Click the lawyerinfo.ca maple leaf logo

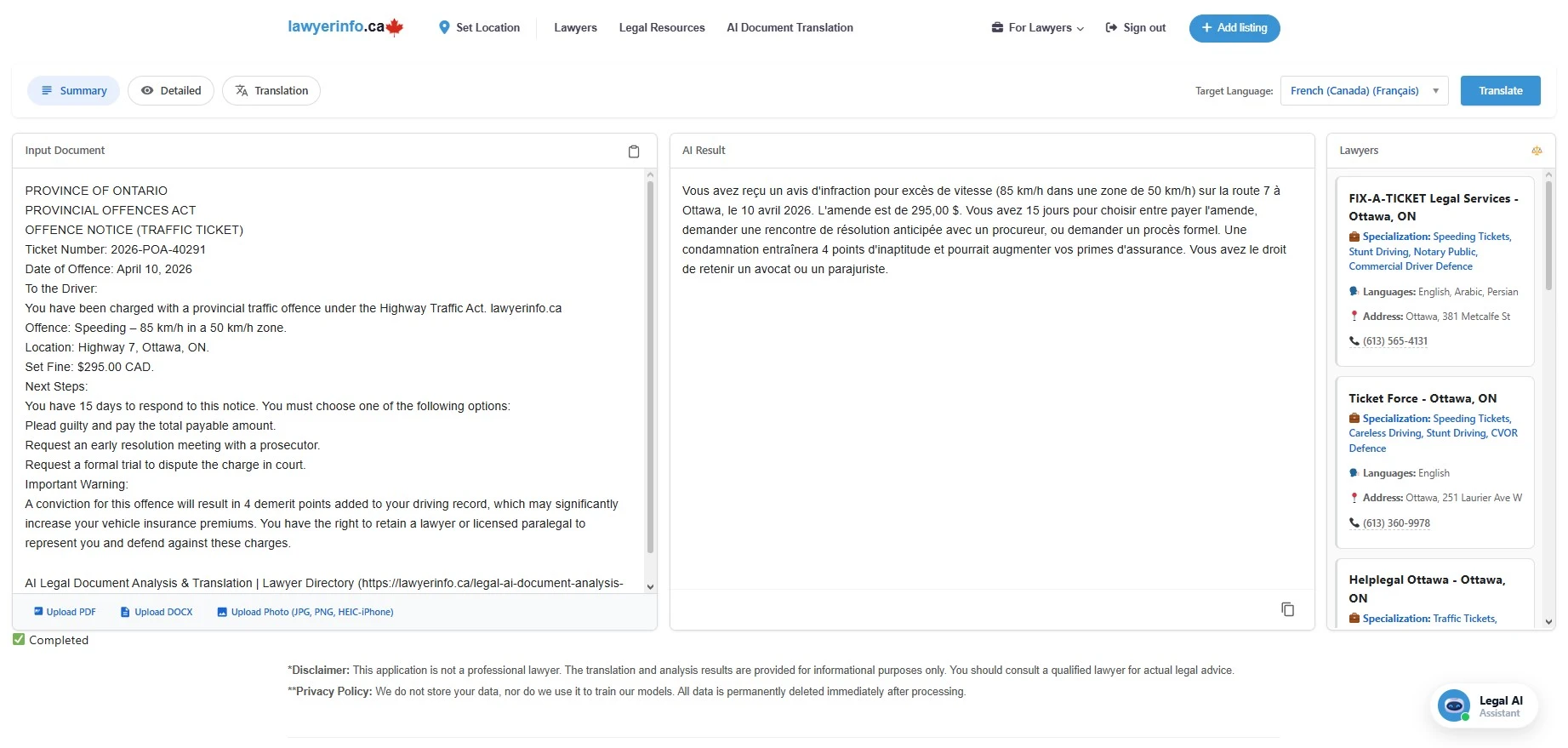click(x=395, y=27)
